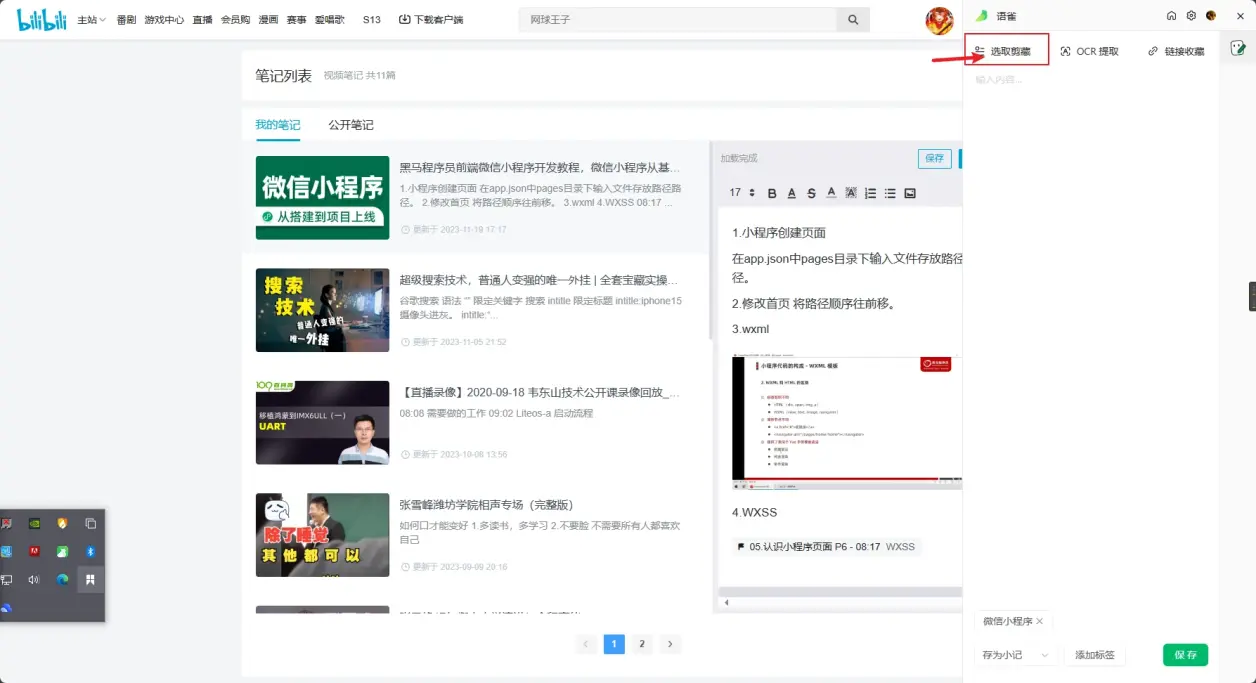Toggle underline A formatting icon

[791, 193]
